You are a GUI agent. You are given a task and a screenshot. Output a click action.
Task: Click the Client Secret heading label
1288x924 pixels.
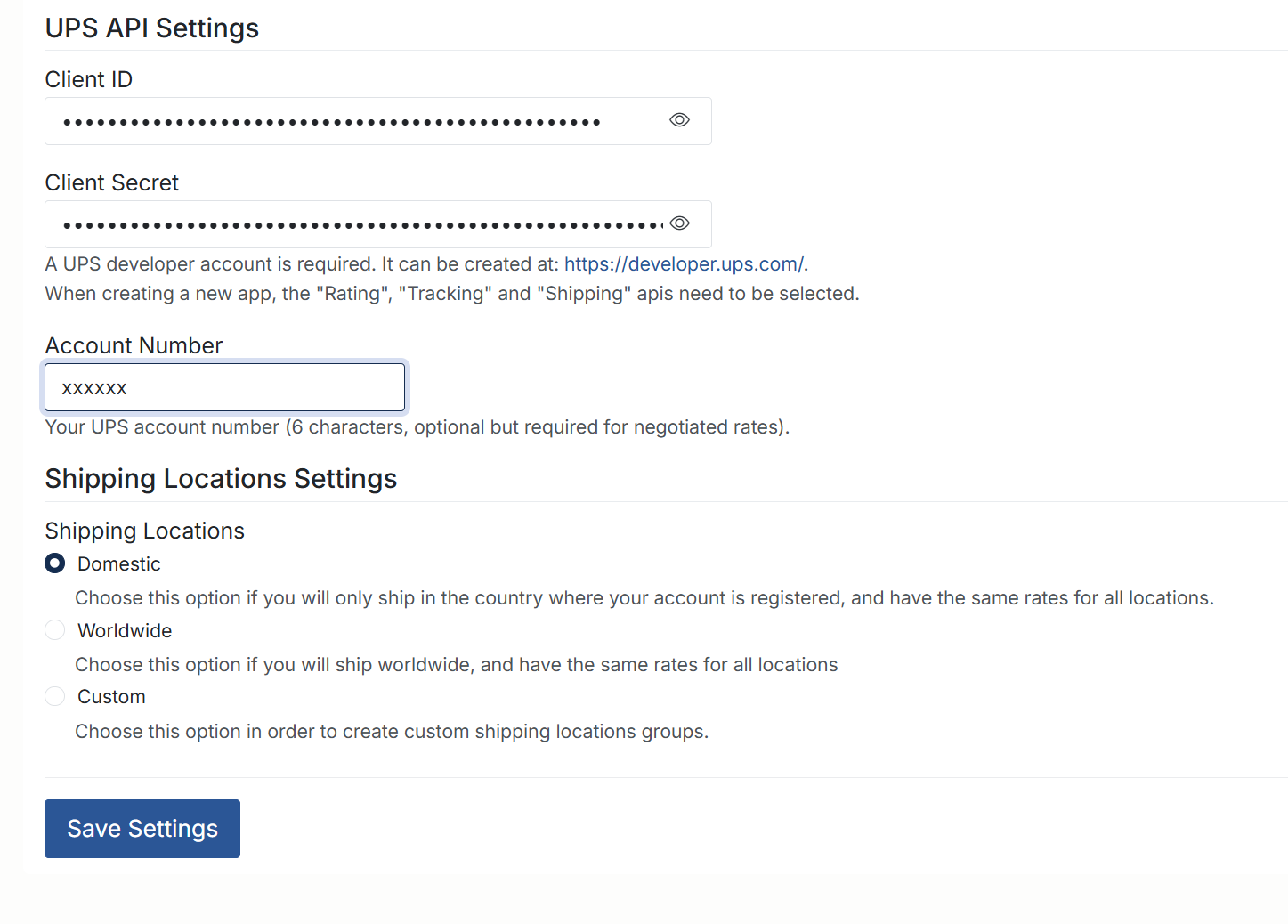(x=111, y=182)
